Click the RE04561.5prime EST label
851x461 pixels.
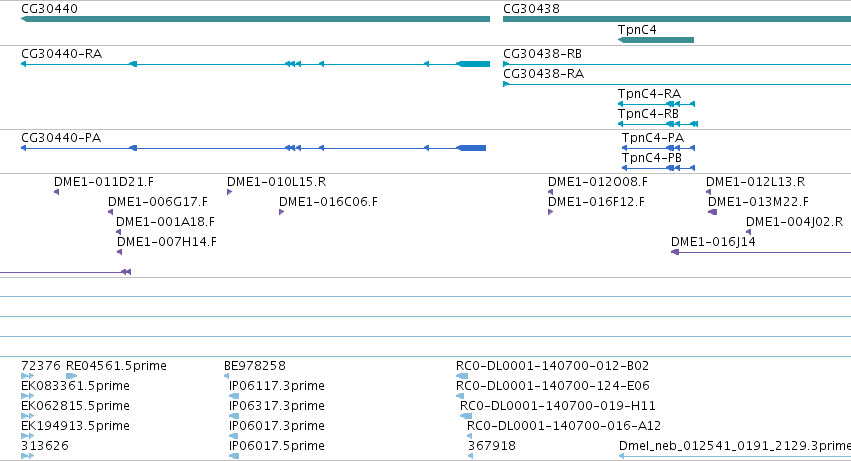[x=116, y=366]
